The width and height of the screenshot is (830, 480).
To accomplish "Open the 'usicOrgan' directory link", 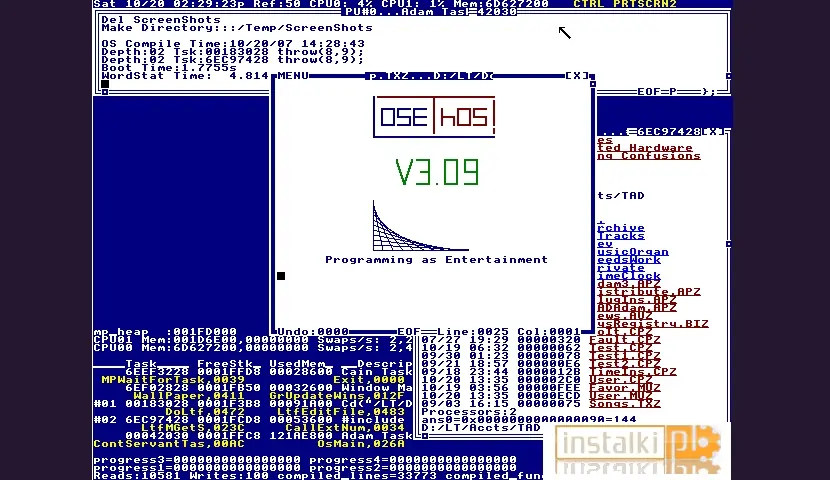I will [633, 251].
